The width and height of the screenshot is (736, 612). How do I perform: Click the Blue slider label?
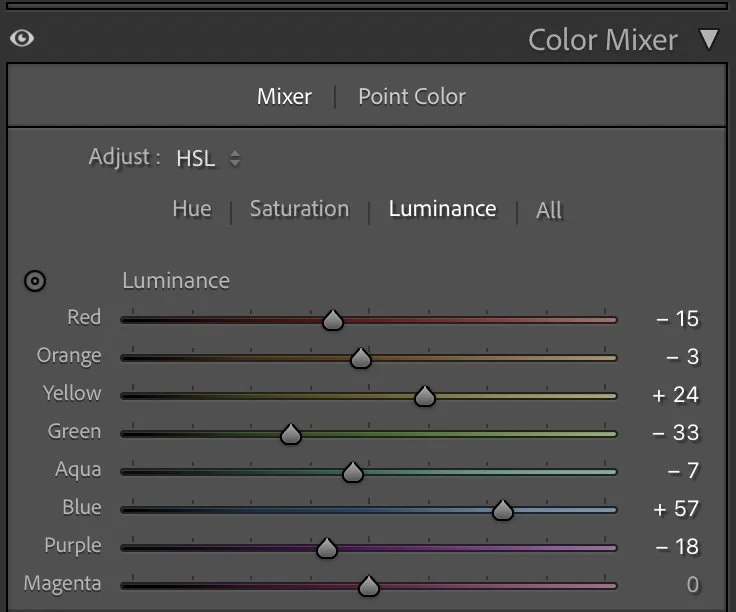click(82, 507)
